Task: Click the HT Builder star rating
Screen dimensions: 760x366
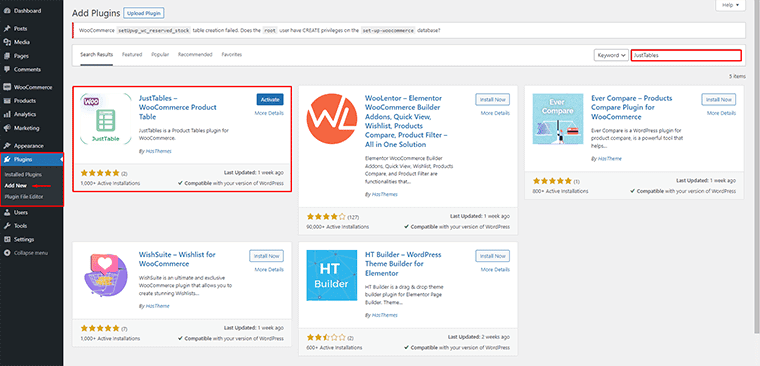Action: (x=326, y=337)
